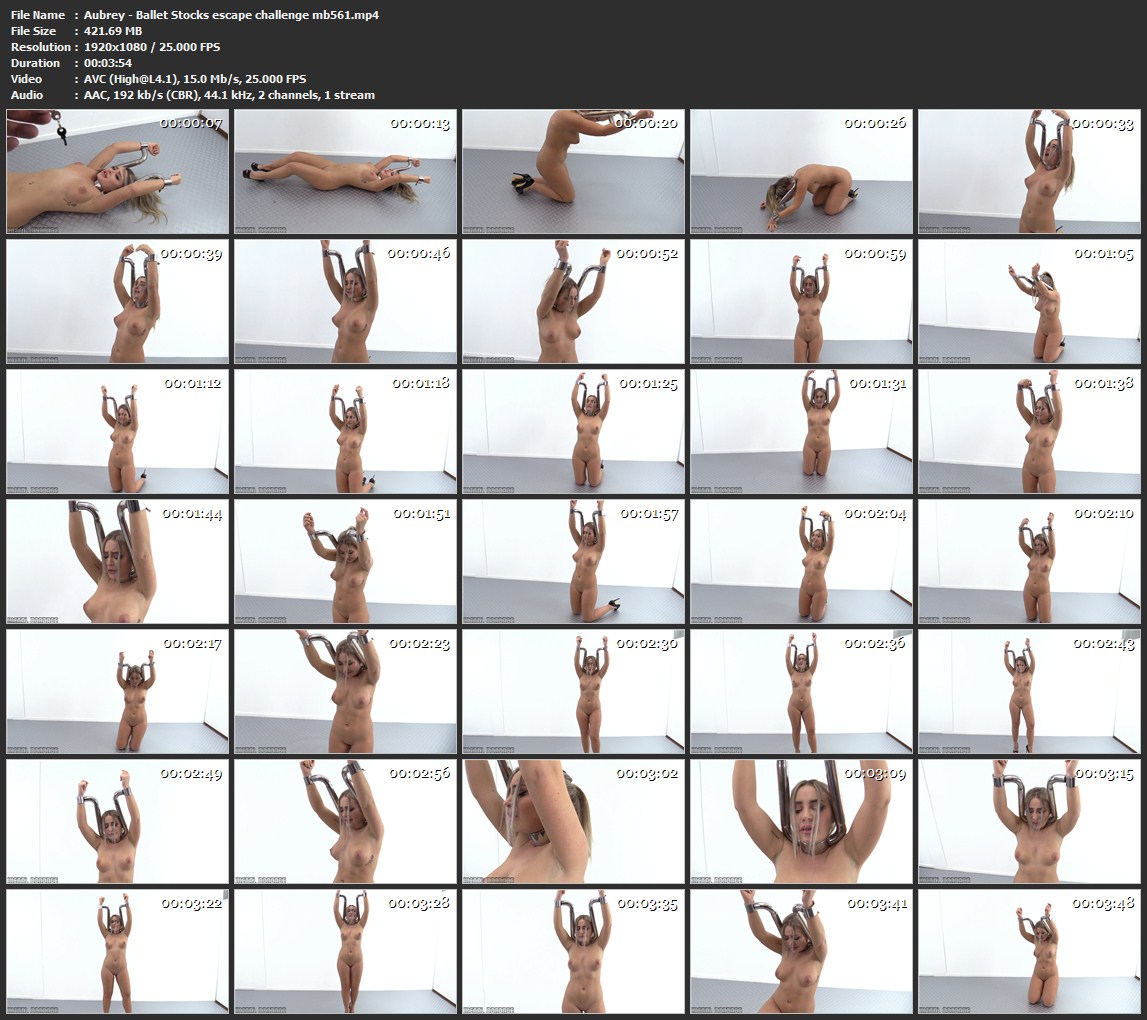Screen dimensions: 1147x1020
Task: Click the last frame at 00:03:48
Action: (x=1029, y=952)
